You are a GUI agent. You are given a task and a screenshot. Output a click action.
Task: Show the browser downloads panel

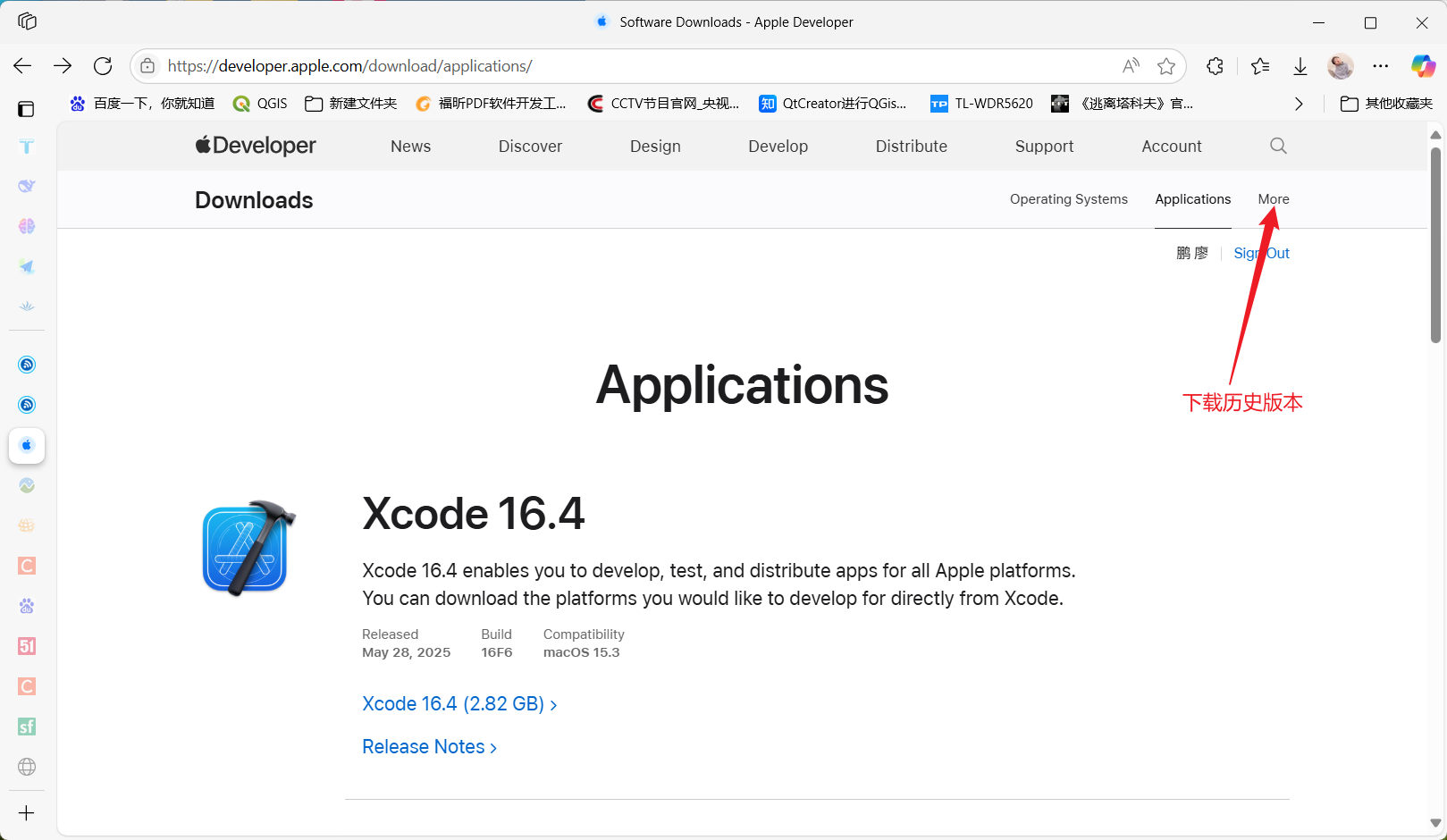(x=1300, y=66)
